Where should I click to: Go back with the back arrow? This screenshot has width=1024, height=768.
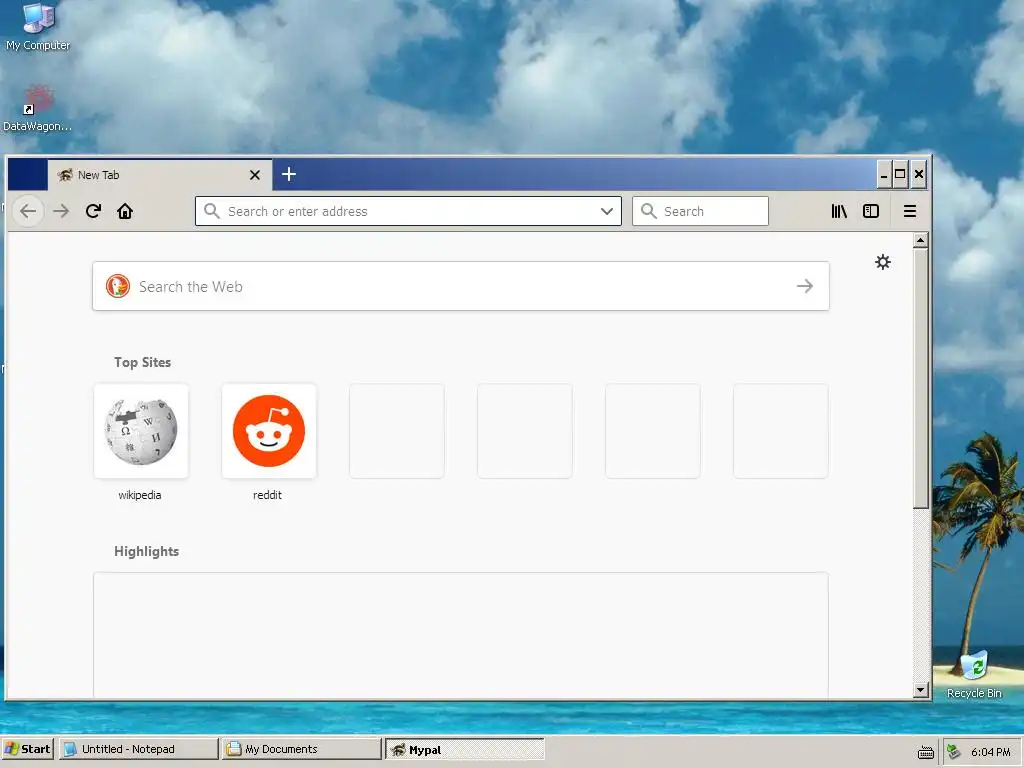tap(28, 211)
